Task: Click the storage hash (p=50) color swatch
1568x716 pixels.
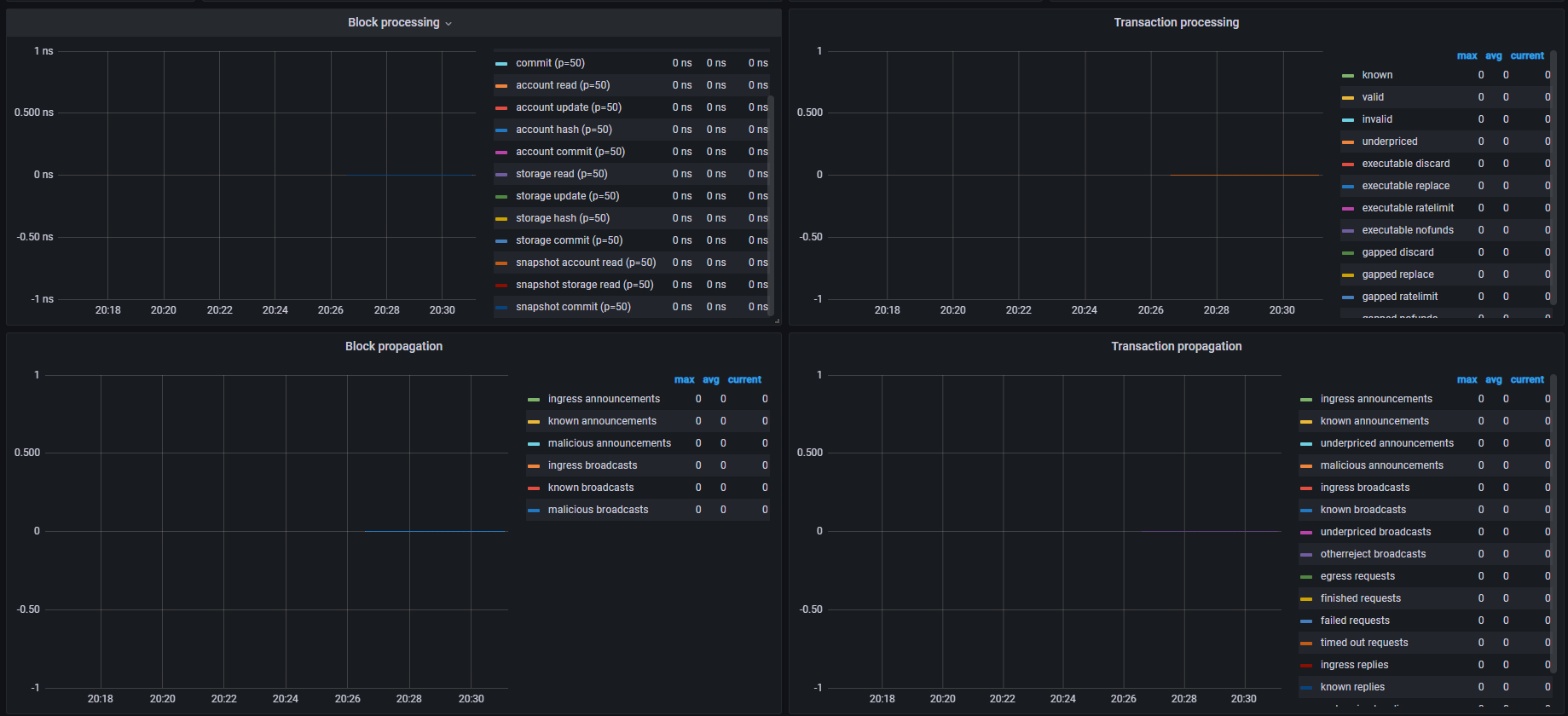Action: [x=501, y=219]
